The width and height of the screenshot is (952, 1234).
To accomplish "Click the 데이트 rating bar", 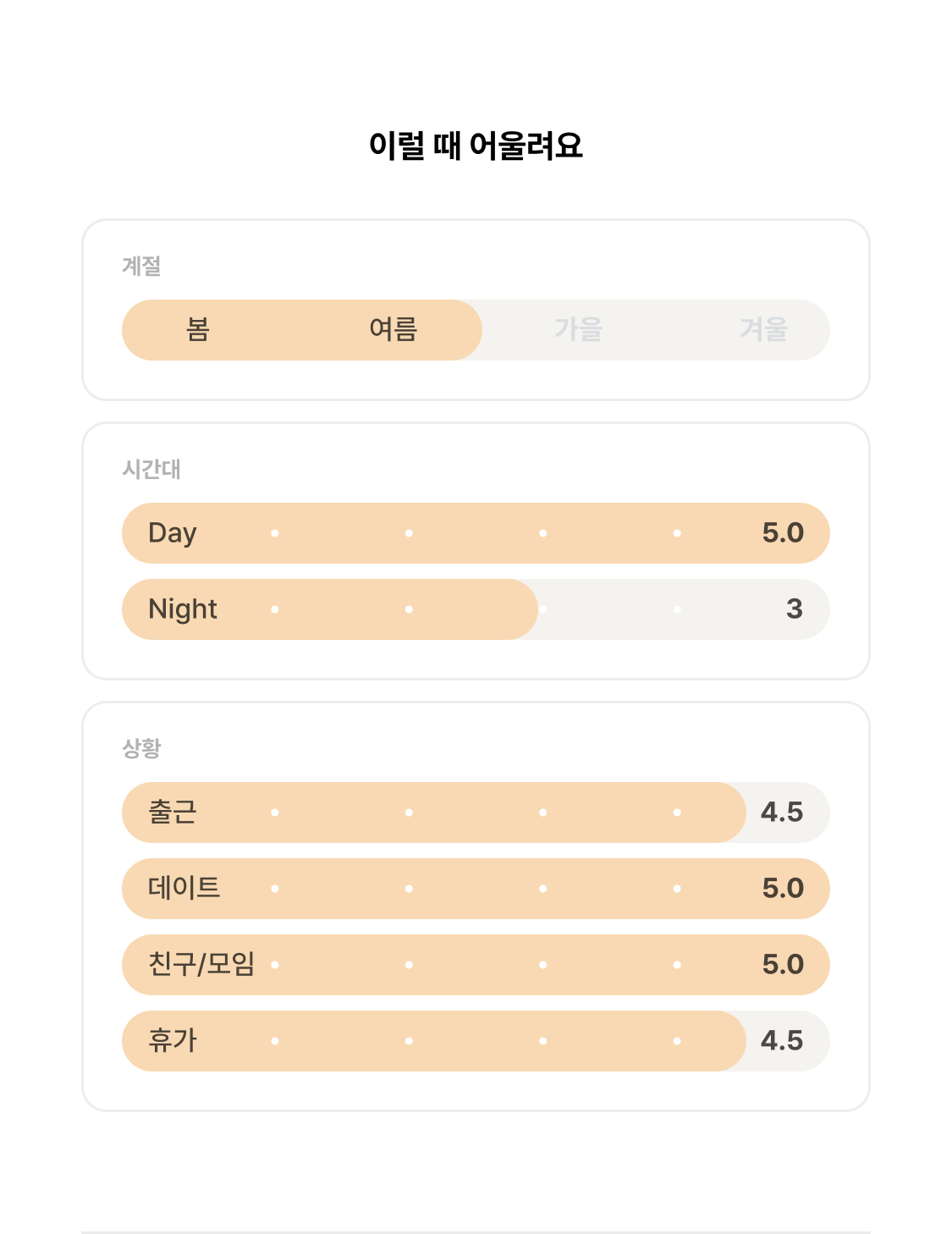I will 476,889.
